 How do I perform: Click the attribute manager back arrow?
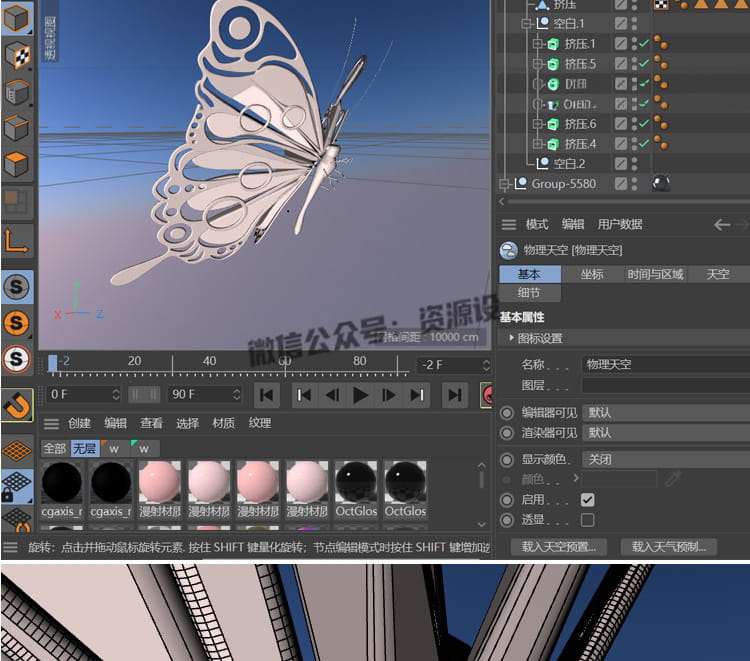pos(723,225)
